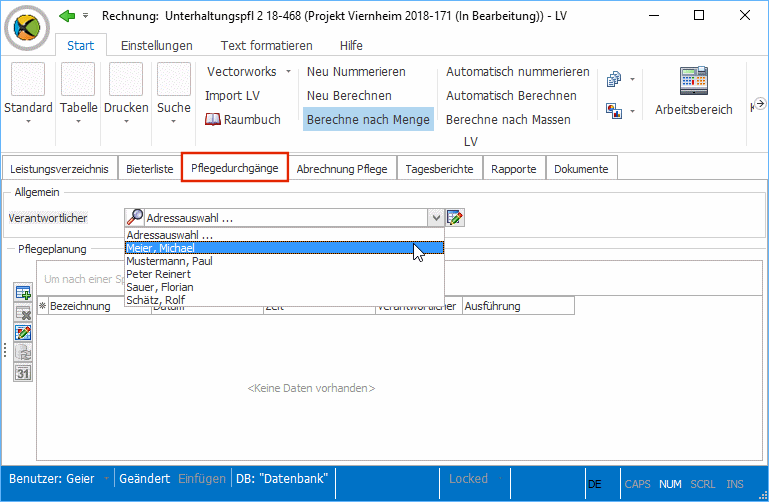Open the Raumbuch book icon
Screen dimensions: 769x502
pyautogui.click(x=213, y=120)
